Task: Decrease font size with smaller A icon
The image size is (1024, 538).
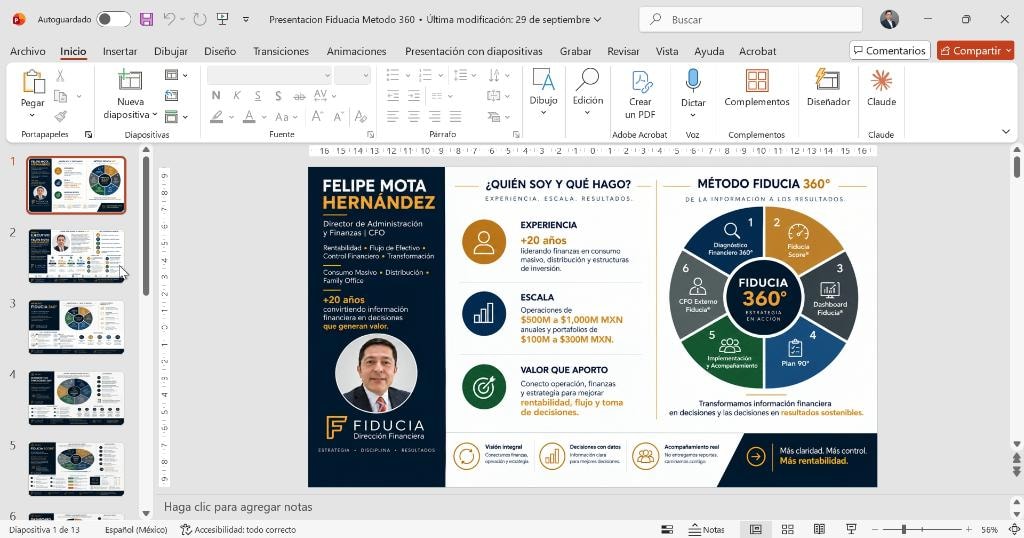Action: coord(338,117)
